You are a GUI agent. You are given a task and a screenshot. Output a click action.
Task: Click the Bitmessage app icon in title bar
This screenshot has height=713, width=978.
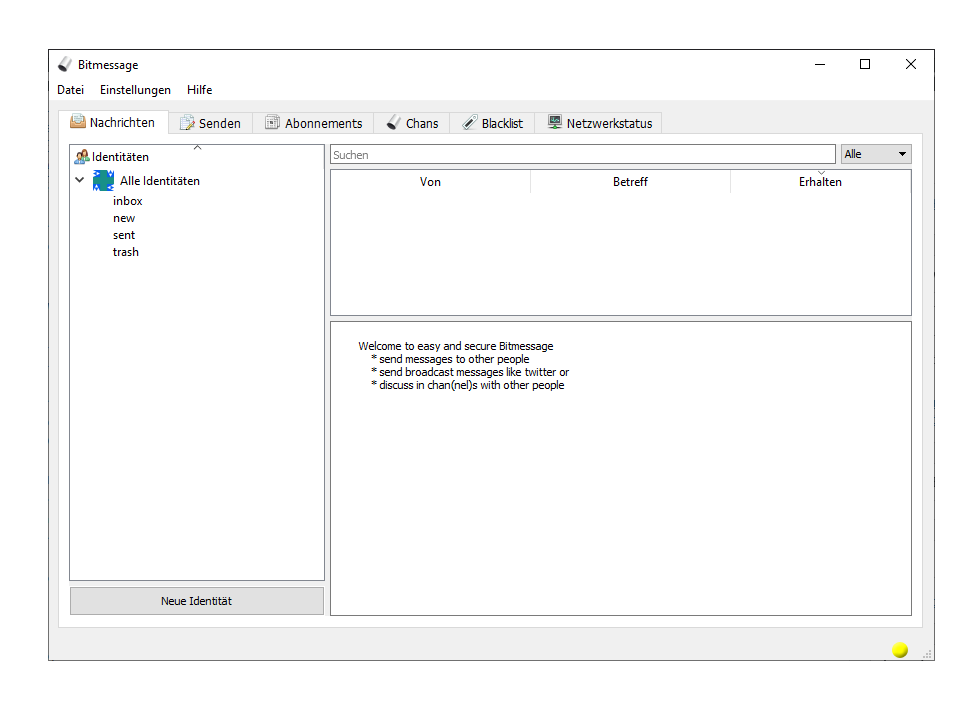point(65,64)
